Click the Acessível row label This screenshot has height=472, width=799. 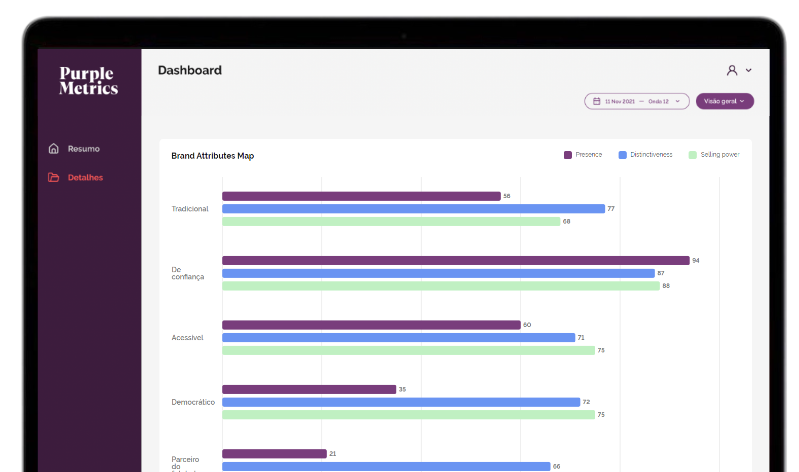point(187,337)
